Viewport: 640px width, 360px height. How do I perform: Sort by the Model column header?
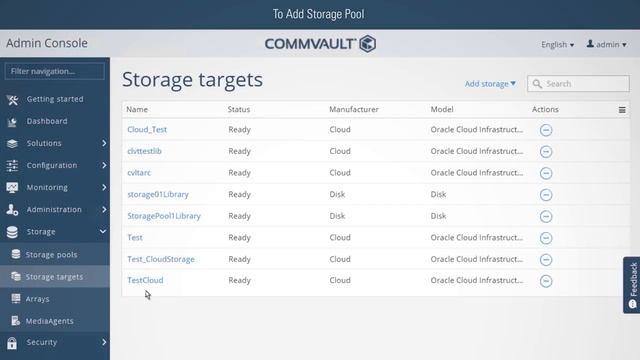click(x=442, y=109)
